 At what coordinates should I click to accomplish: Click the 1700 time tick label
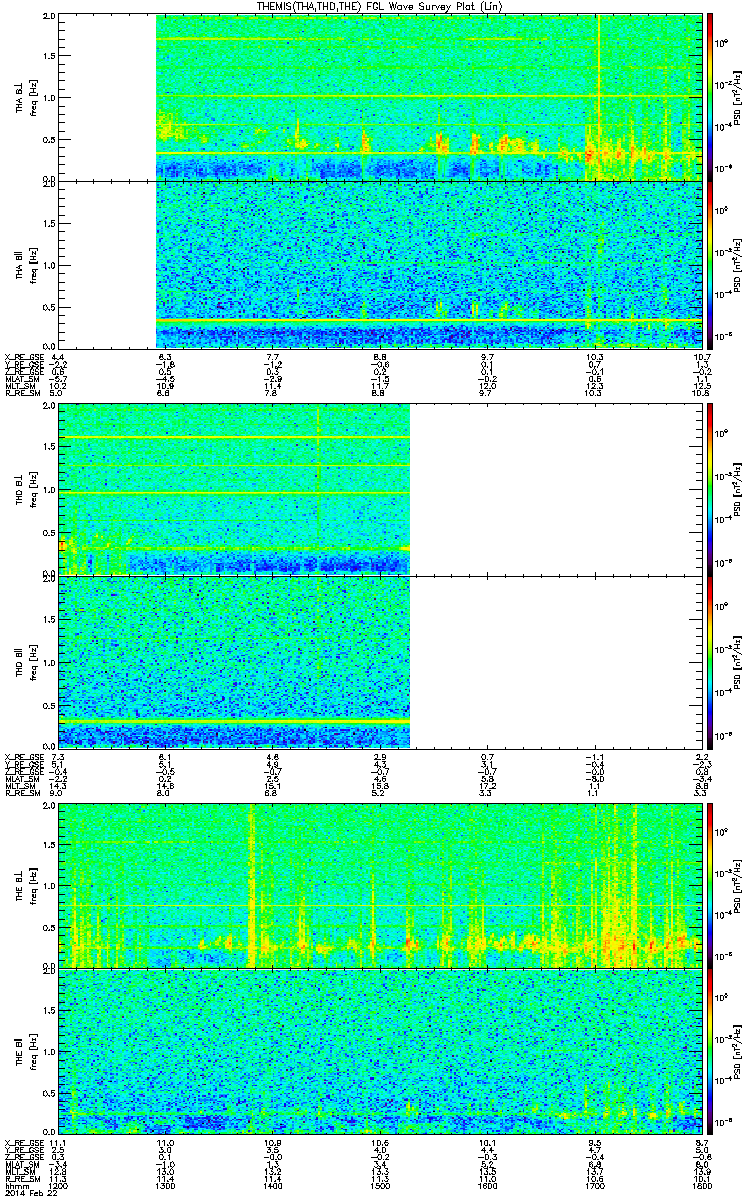pos(593,1186)
